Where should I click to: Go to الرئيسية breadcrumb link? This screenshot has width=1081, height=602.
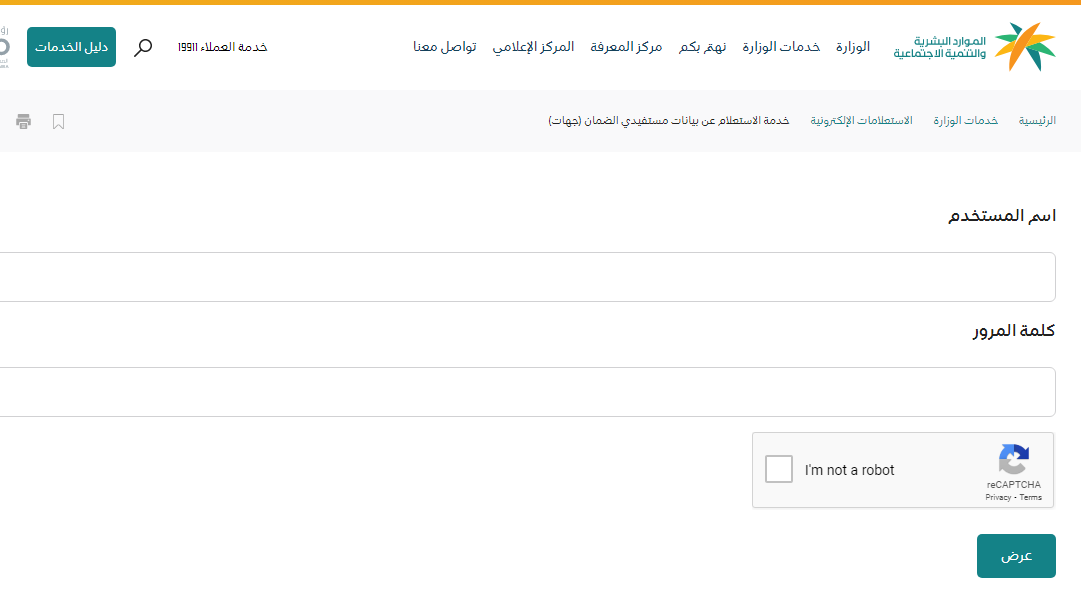point(1037,121)
